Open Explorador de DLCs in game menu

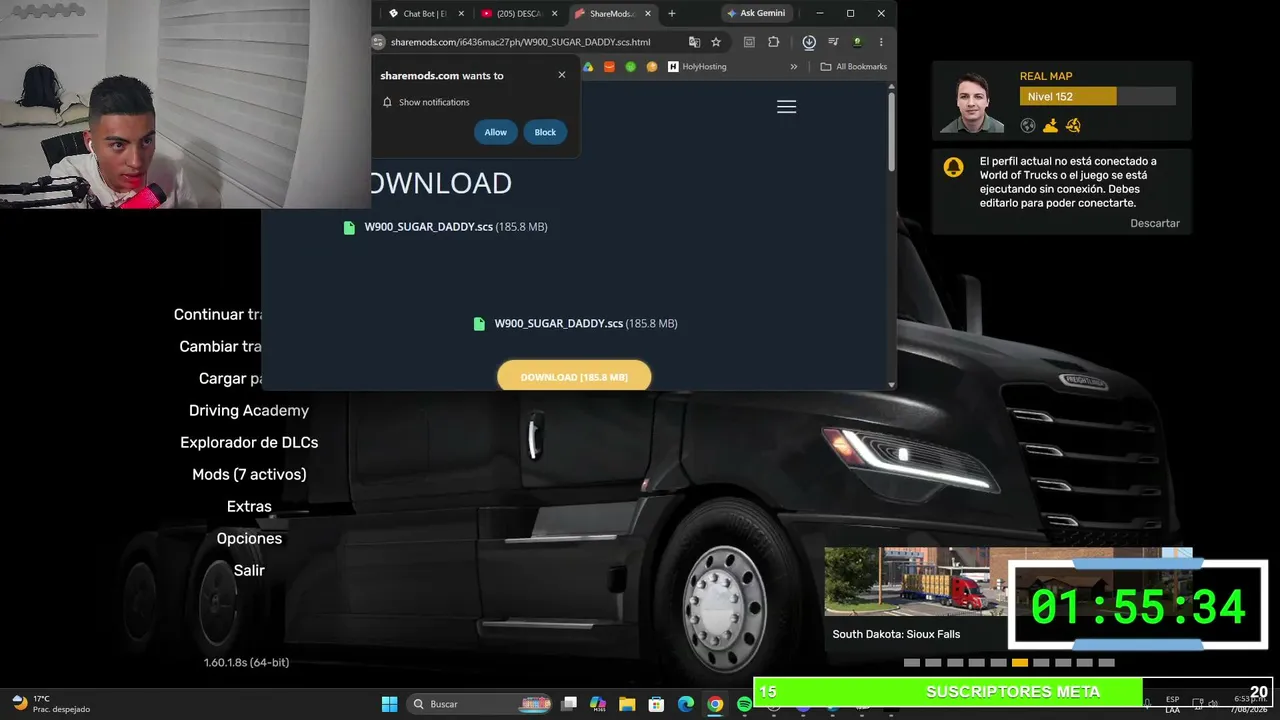(x=249, y=442)
